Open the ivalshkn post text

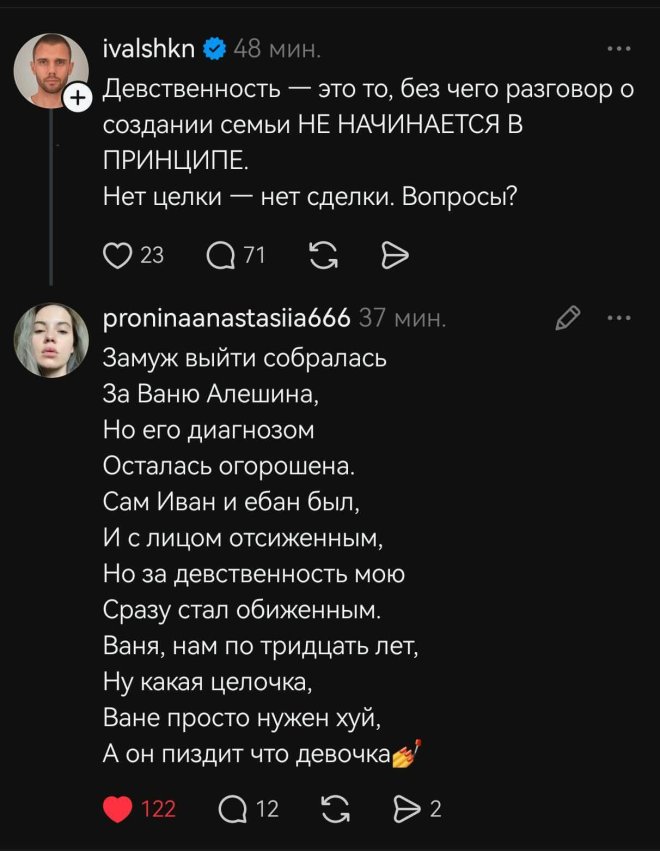(369, 143)
